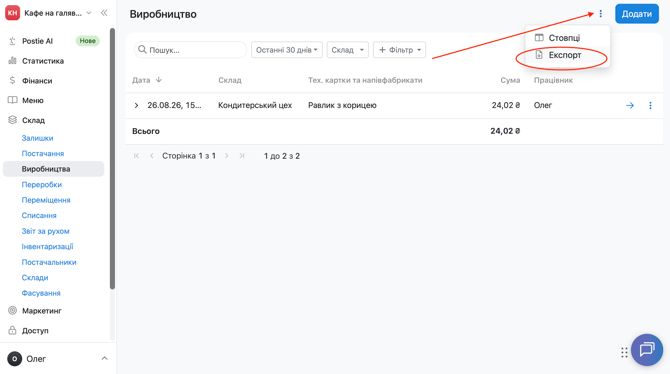The width and height of the screenshot is (670, 374).
Task: Open the Склад filter dropdown
Action: pyautogui.click(x=347, y=50)
